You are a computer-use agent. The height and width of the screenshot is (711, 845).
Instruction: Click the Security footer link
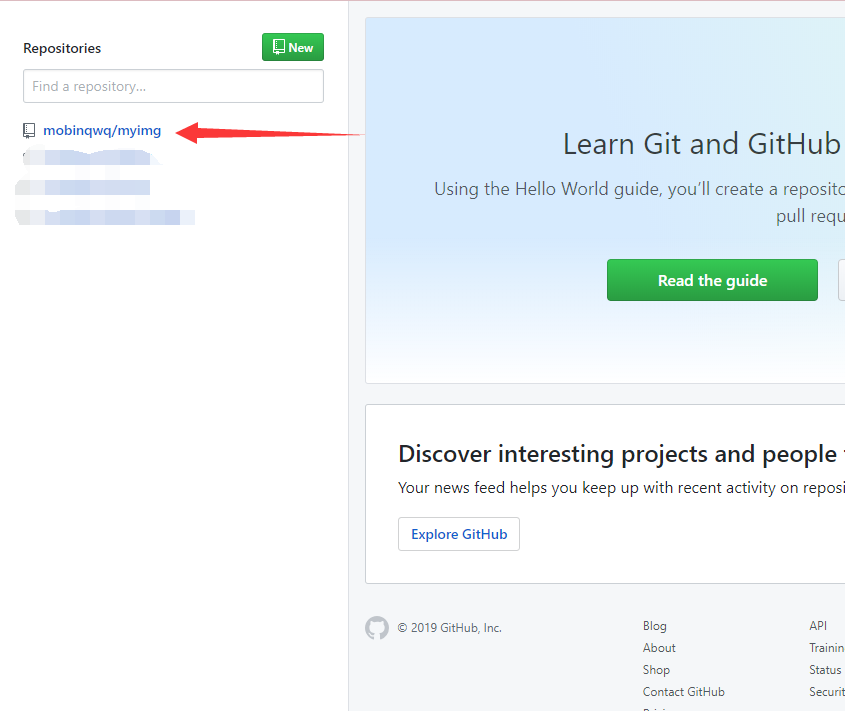(827, 692)
